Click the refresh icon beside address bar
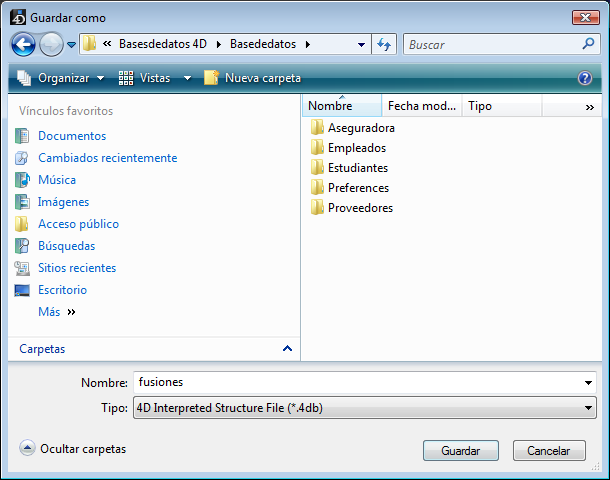Image resolution: width=610 pixels, height=480 pixels. tap(384, 44)
